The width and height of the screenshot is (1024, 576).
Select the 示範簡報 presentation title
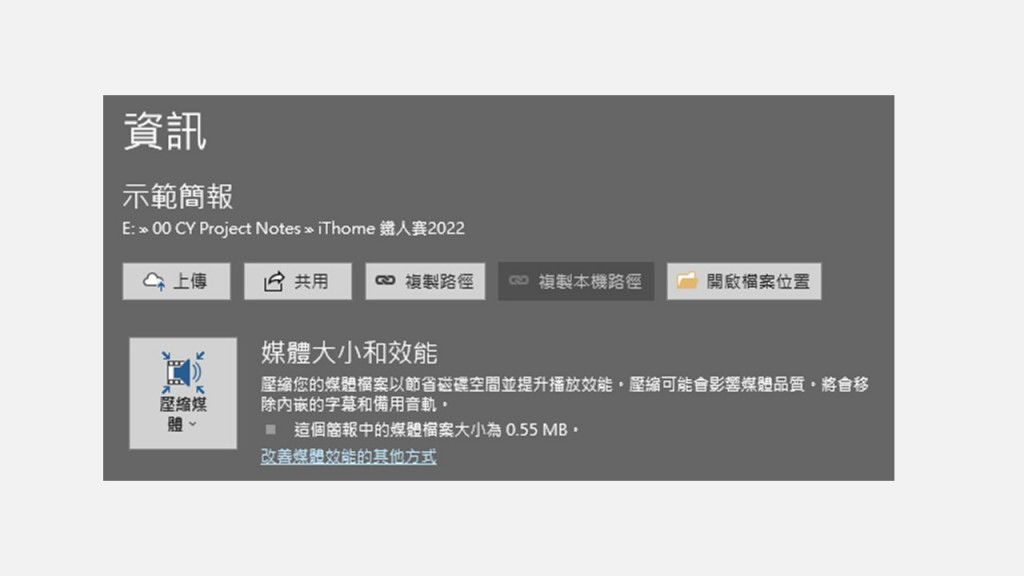tap(178, 197)
